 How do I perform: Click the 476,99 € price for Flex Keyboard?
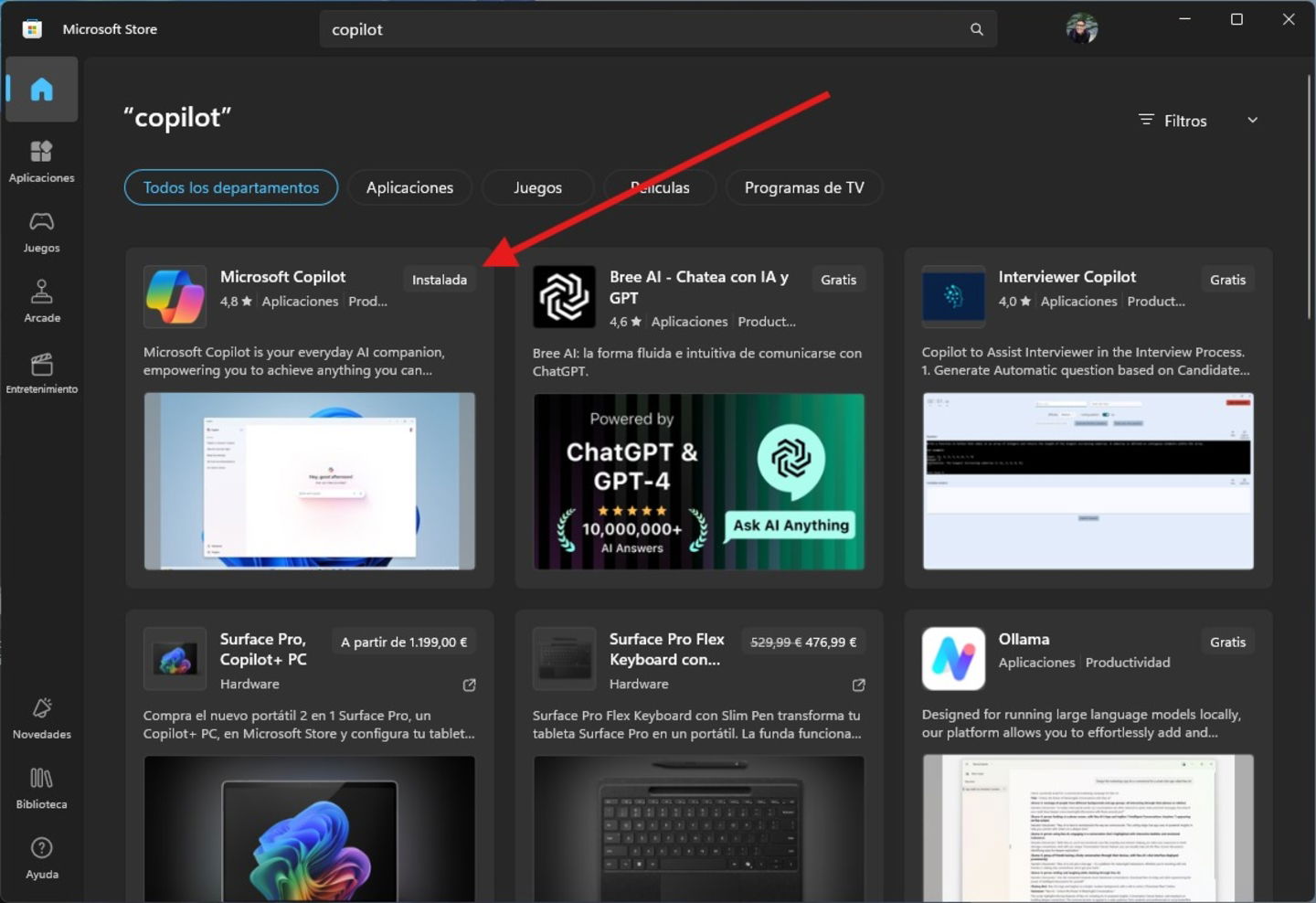[x=831, y=642]
